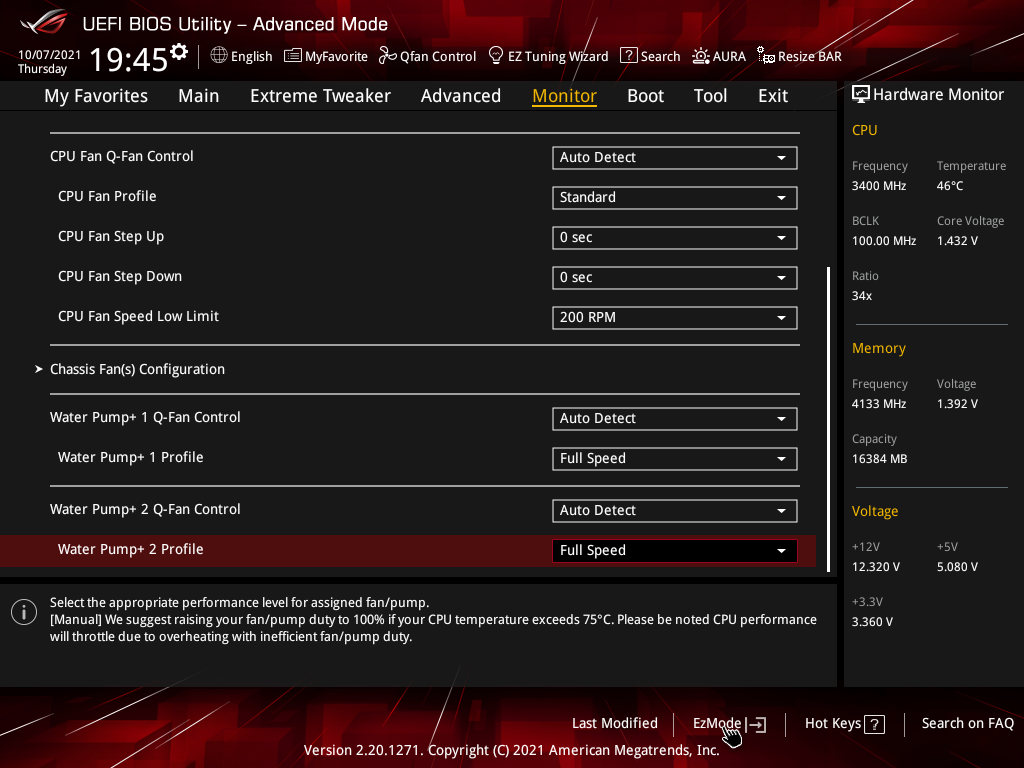This screenshot has height=768, width=1024.
Task: Select the Water Pump+ 2 Profile row label
Action: coord(131,549)
